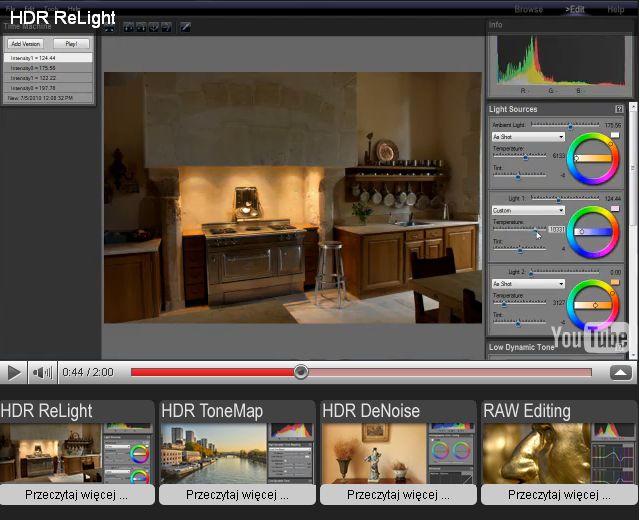Click the histogram in the Info panel
Viewport: 640px width, 520px height.
(560, 61)
